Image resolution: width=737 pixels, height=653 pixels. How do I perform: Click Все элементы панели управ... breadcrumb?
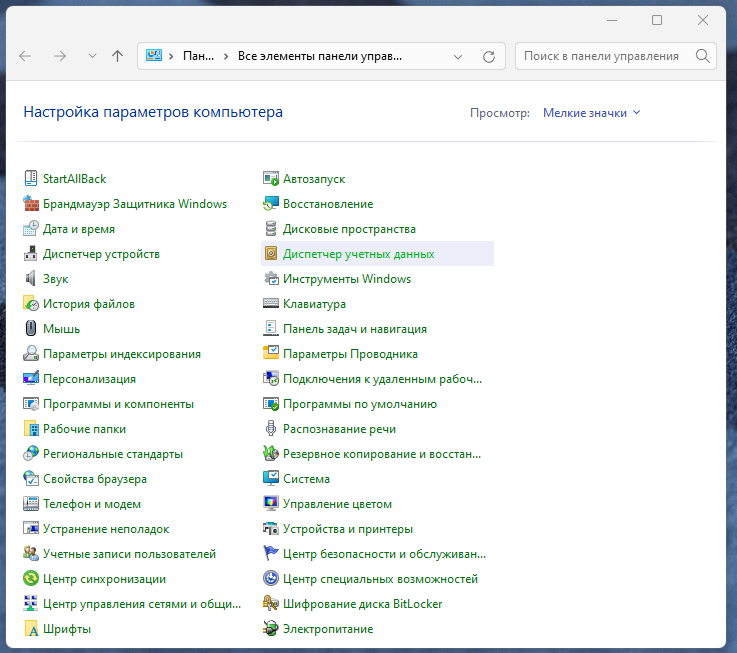(x=320, y=56)
